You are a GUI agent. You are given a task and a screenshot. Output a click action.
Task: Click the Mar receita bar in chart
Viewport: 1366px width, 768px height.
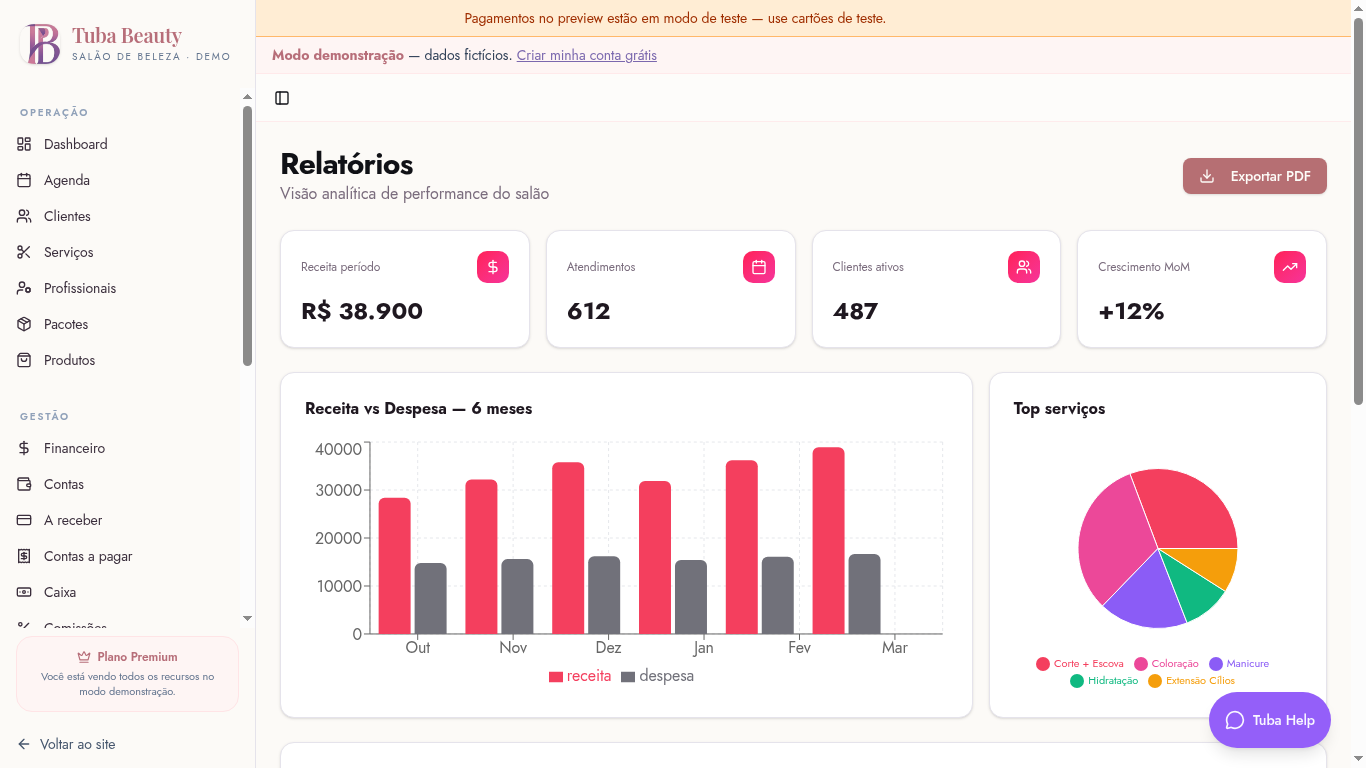828,540
